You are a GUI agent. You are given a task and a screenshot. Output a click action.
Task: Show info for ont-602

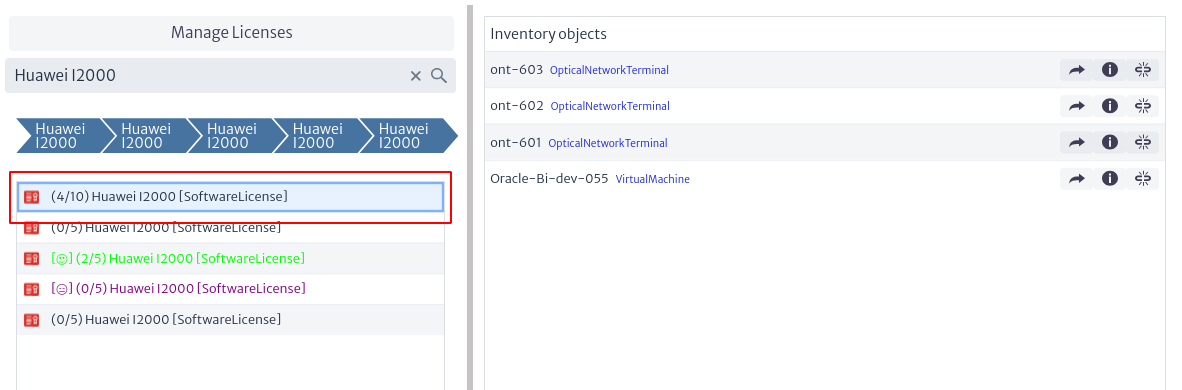(x=1110, y=106)
